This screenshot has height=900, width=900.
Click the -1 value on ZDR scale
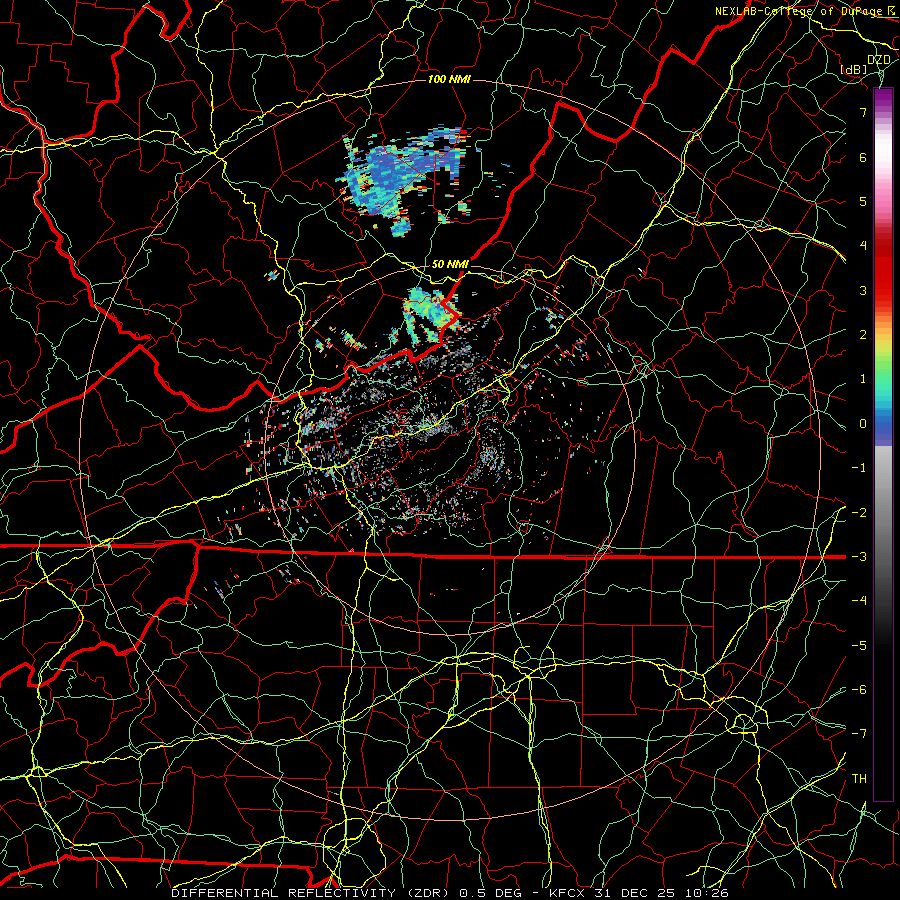click(859, 468)
